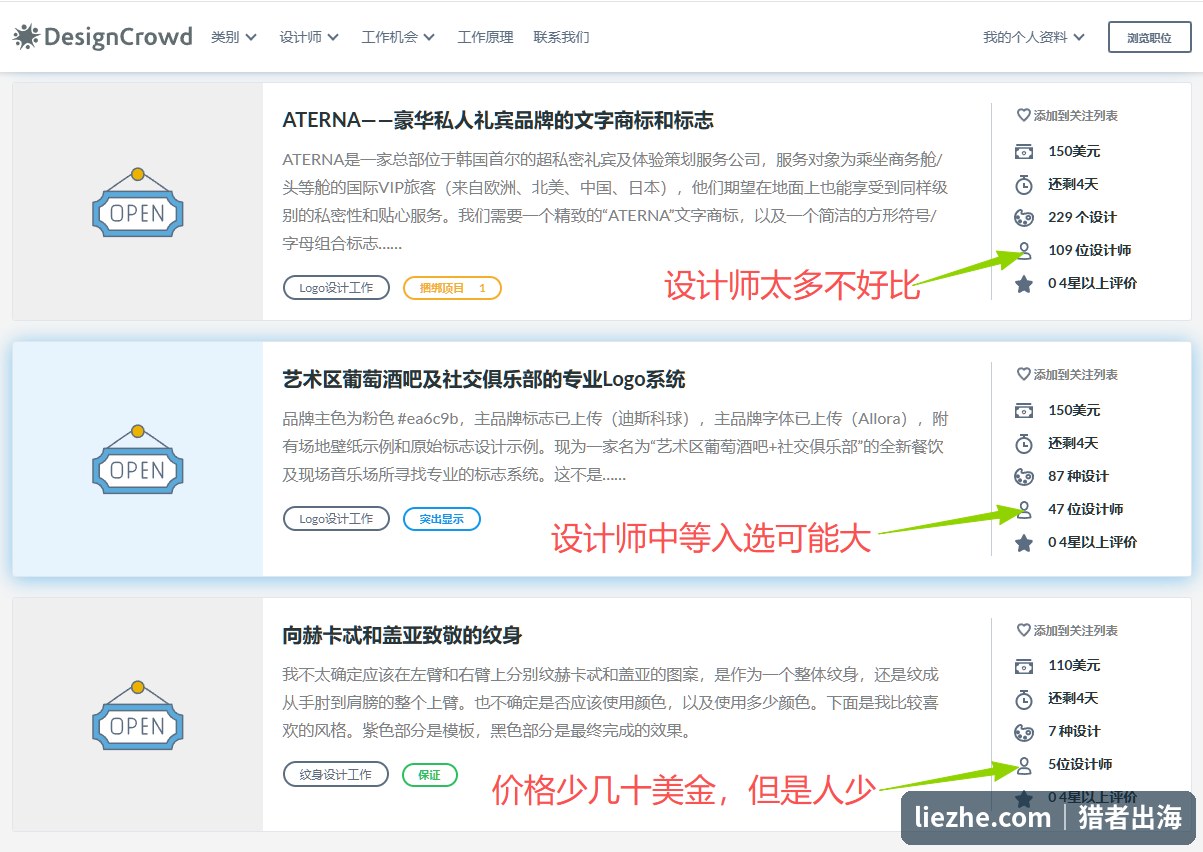This screenshot has width=1203, height=852.
Task: Click the 109 位设计师 text
Action: [x=1090, y=250]
